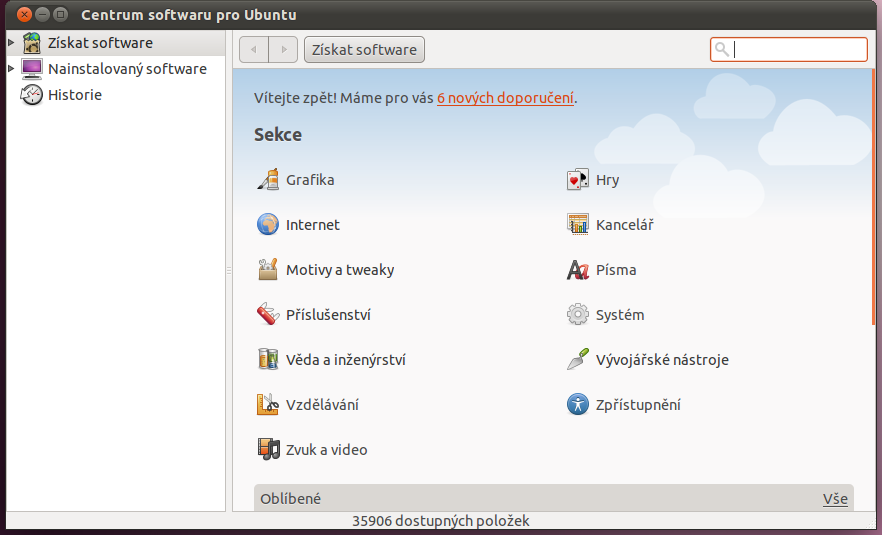Close the Centrum softwaru window
Viewport: 882px width, 535px height.
coord(24,14)
